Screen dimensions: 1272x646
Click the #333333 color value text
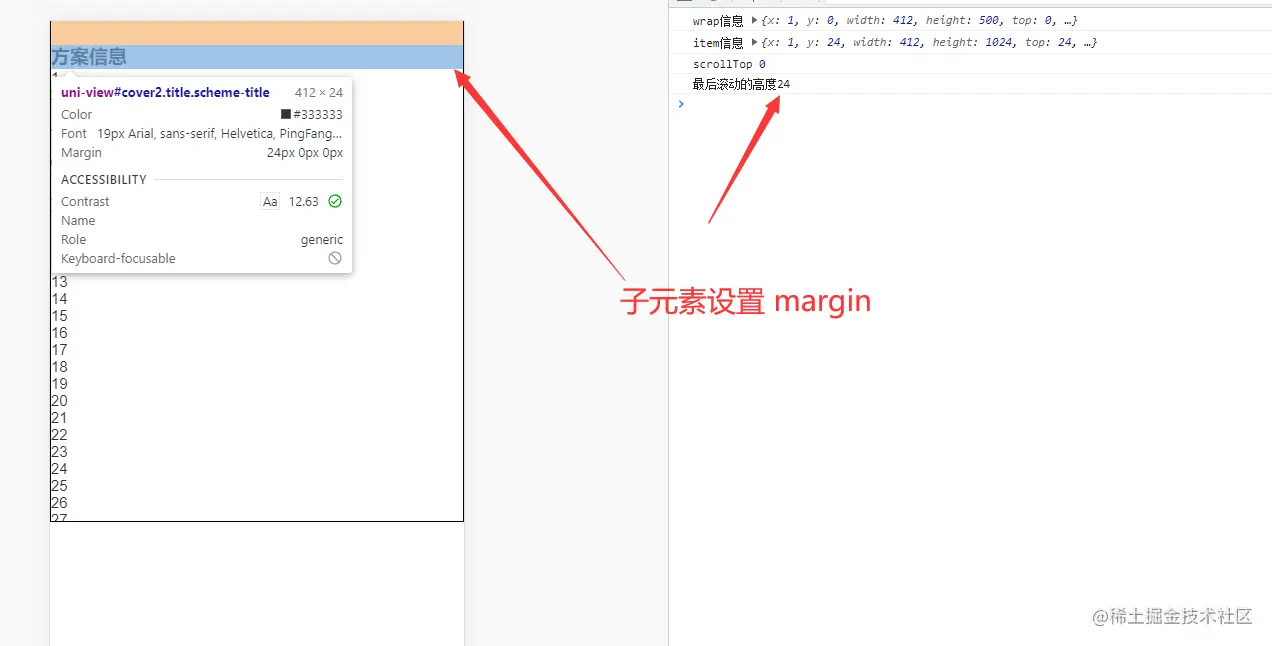pyautogui.click(x=318, y=114)
